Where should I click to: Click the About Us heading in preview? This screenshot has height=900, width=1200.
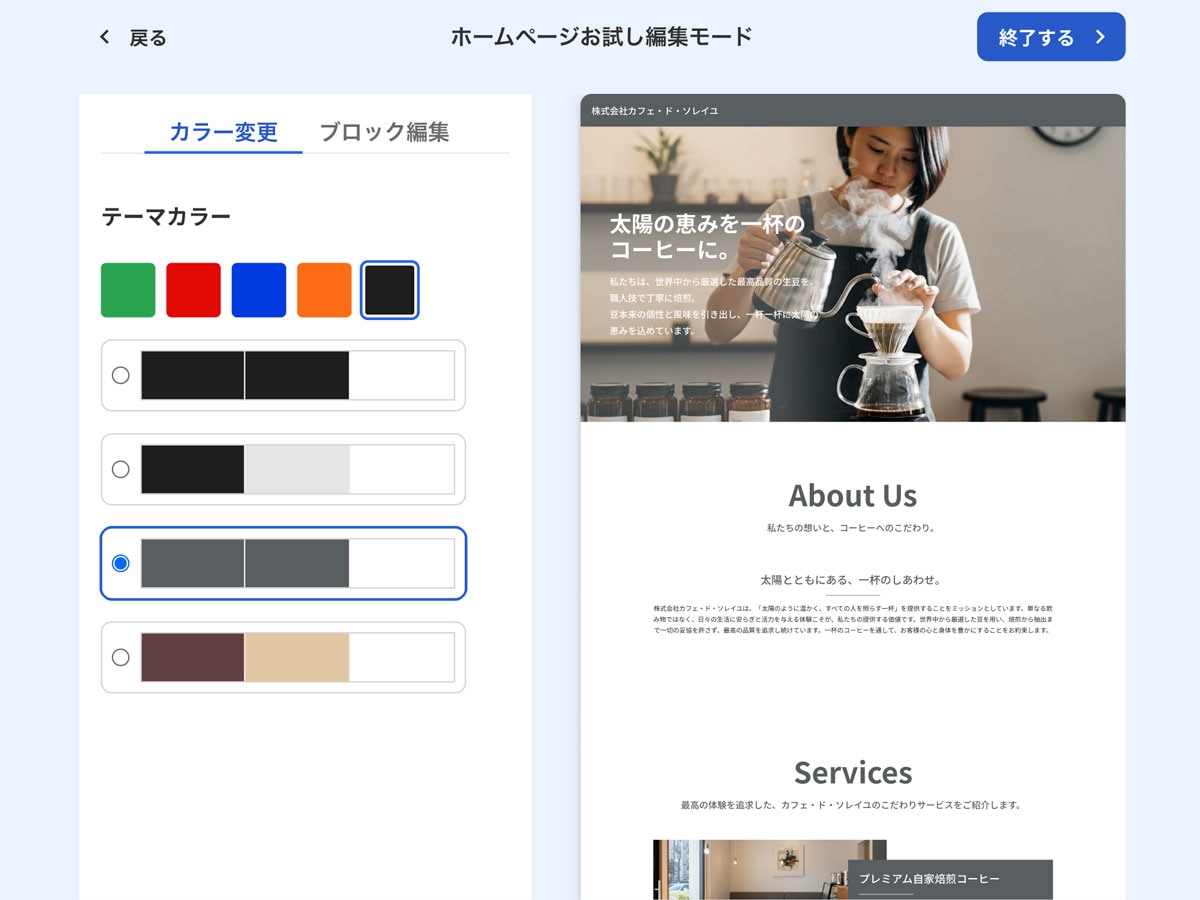pyautogui.click(x=852, y=495)
